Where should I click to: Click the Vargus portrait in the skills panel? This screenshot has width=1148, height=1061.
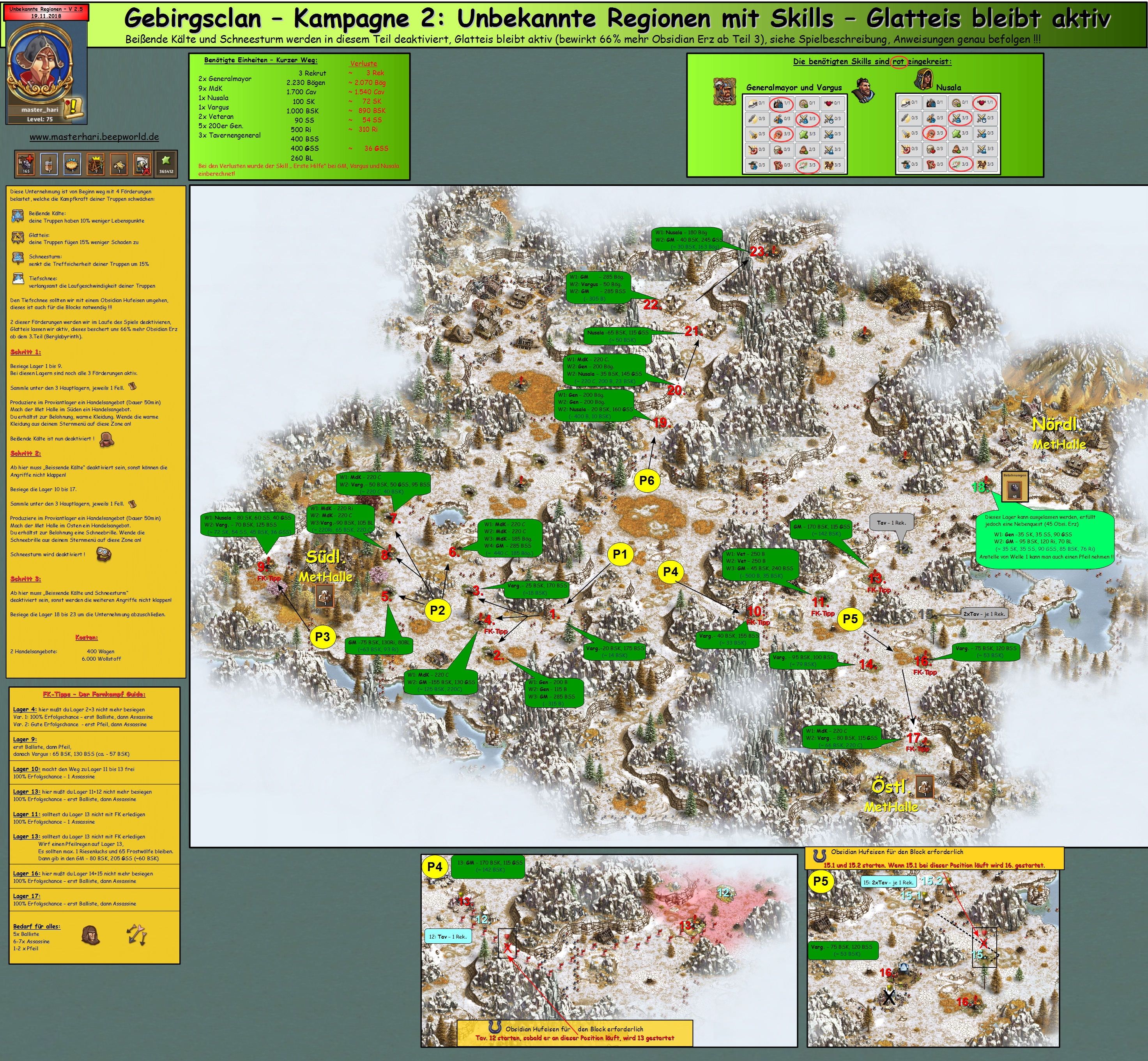[863, 90]
